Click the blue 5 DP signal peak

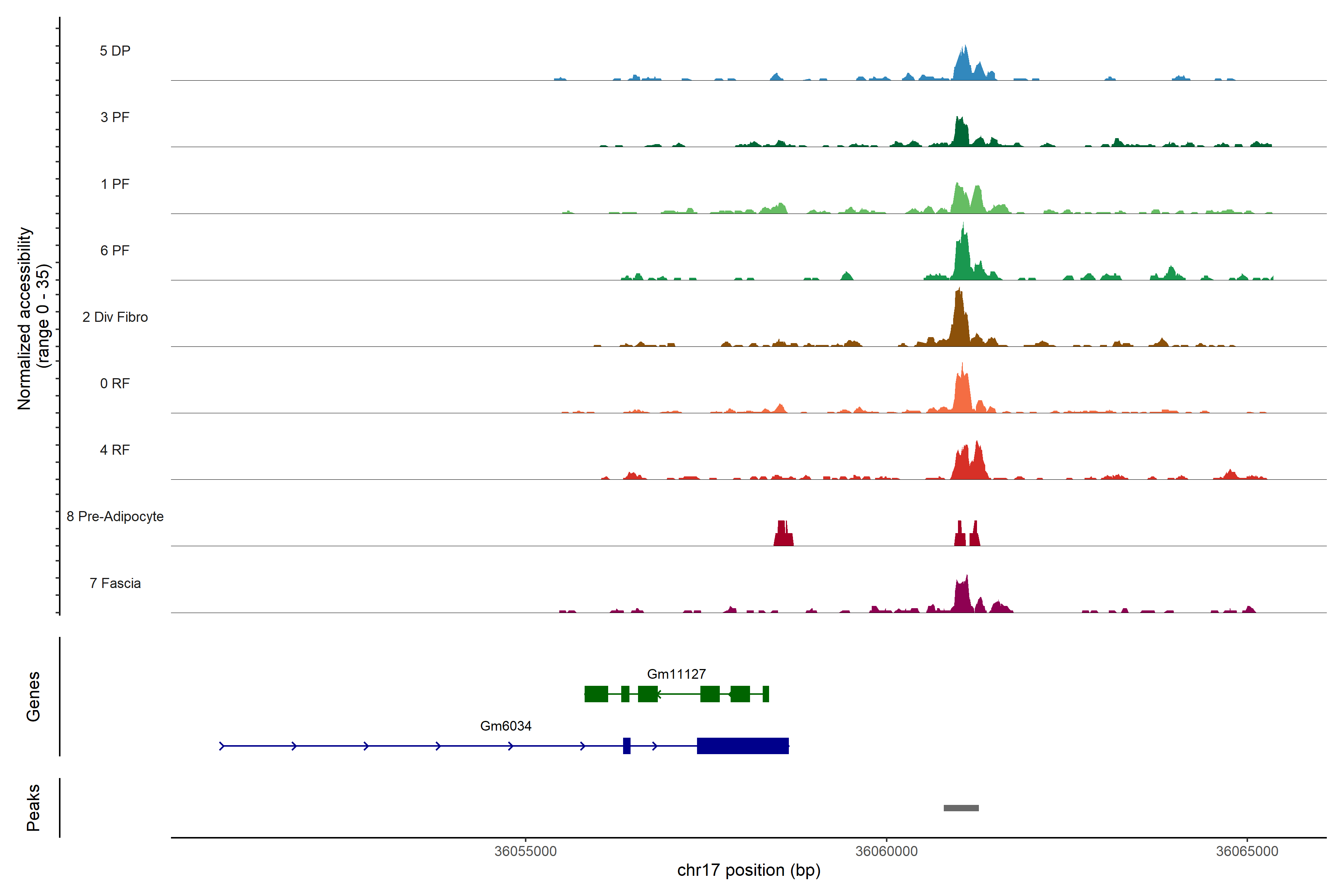(x=963, y=66)
